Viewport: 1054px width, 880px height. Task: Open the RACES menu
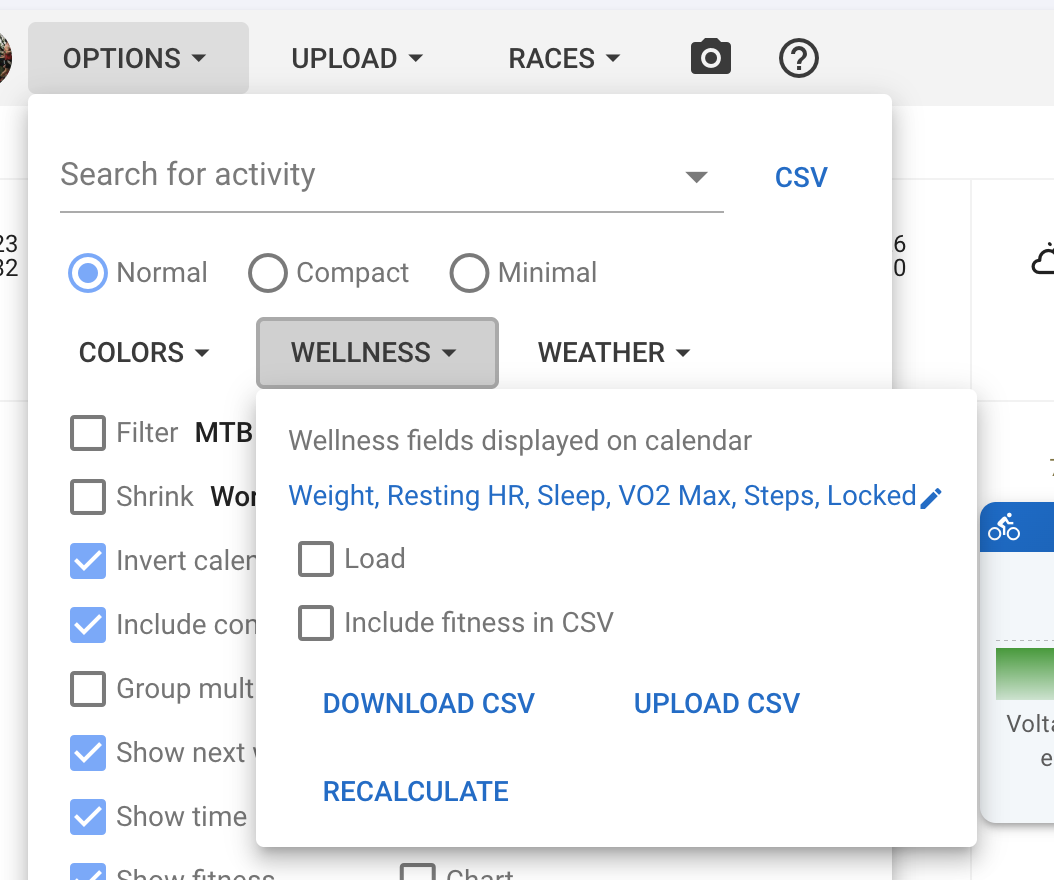pyautogui.click(x=564, y=59)
